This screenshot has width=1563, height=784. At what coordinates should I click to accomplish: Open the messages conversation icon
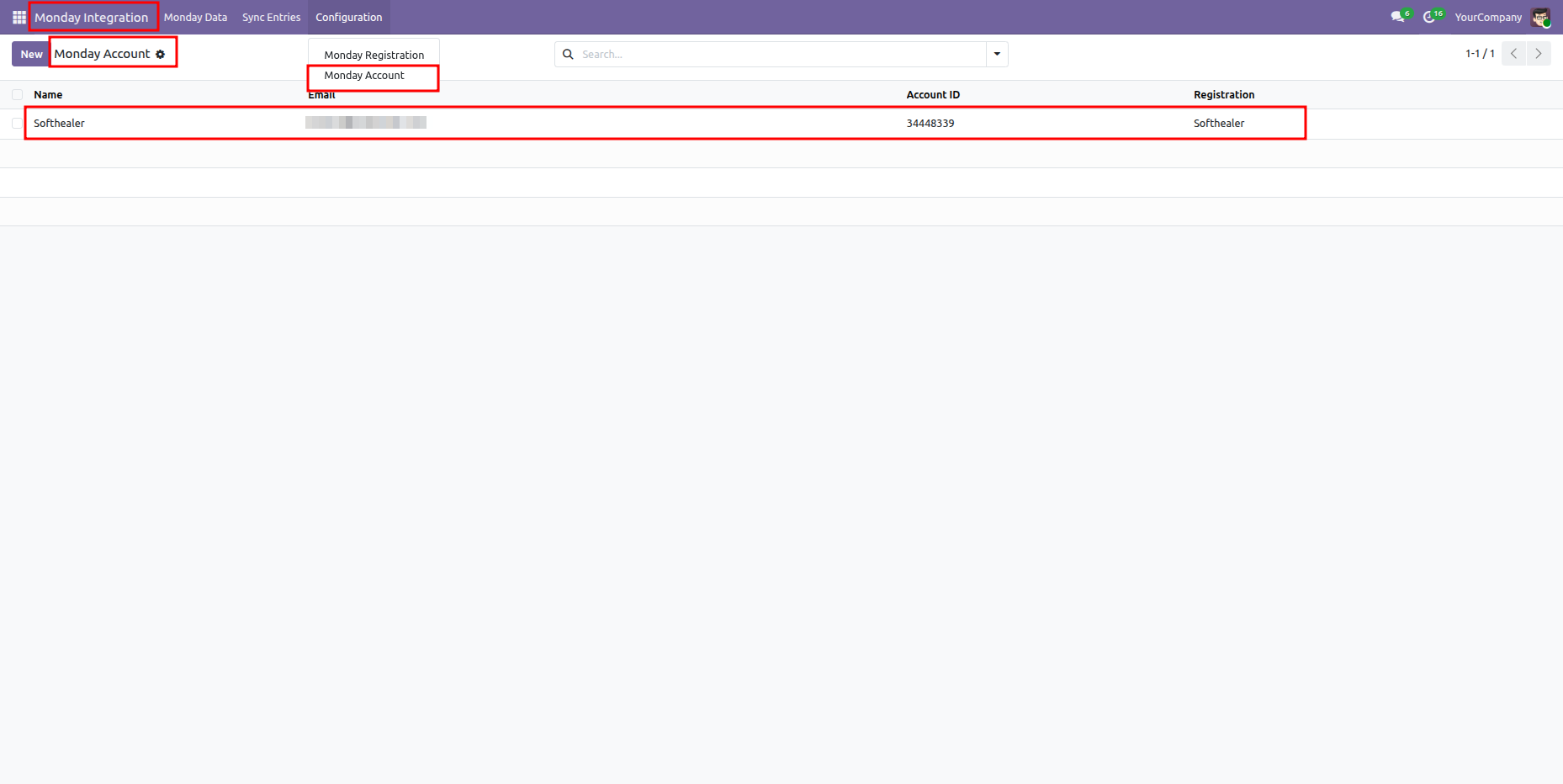coord(1398,17)
